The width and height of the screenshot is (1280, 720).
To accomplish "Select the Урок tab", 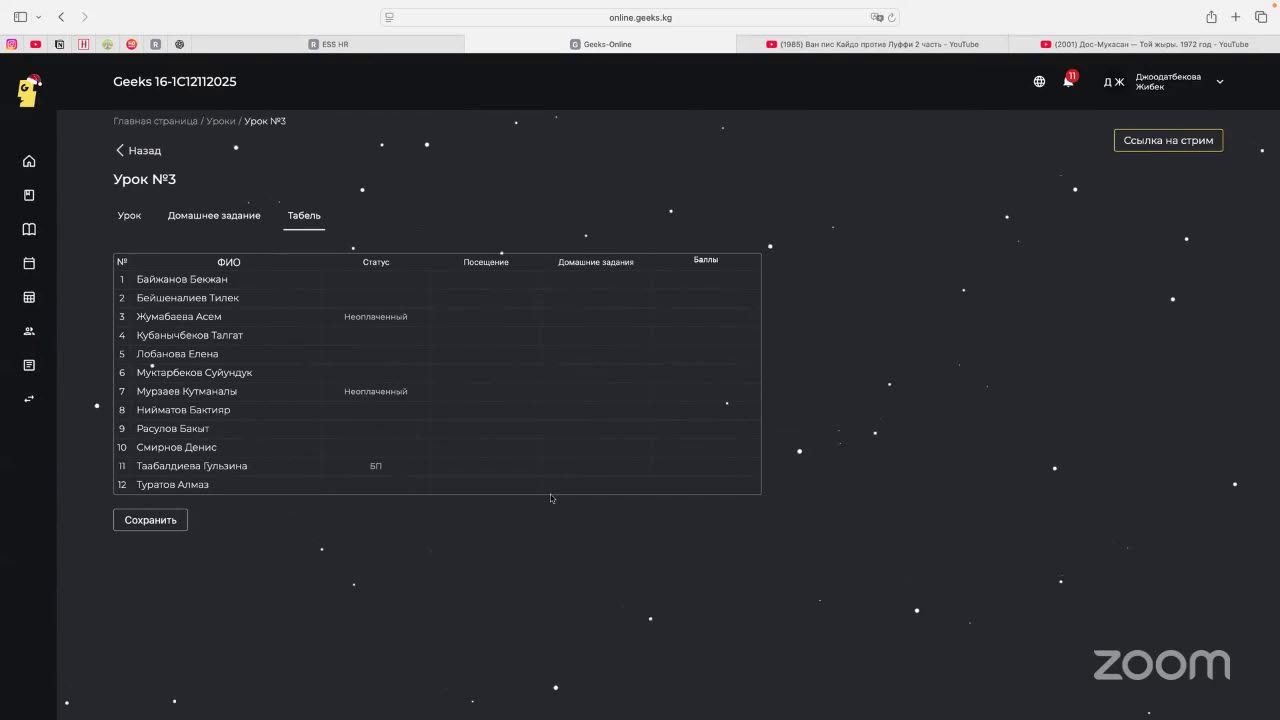I will click(129, 215).
